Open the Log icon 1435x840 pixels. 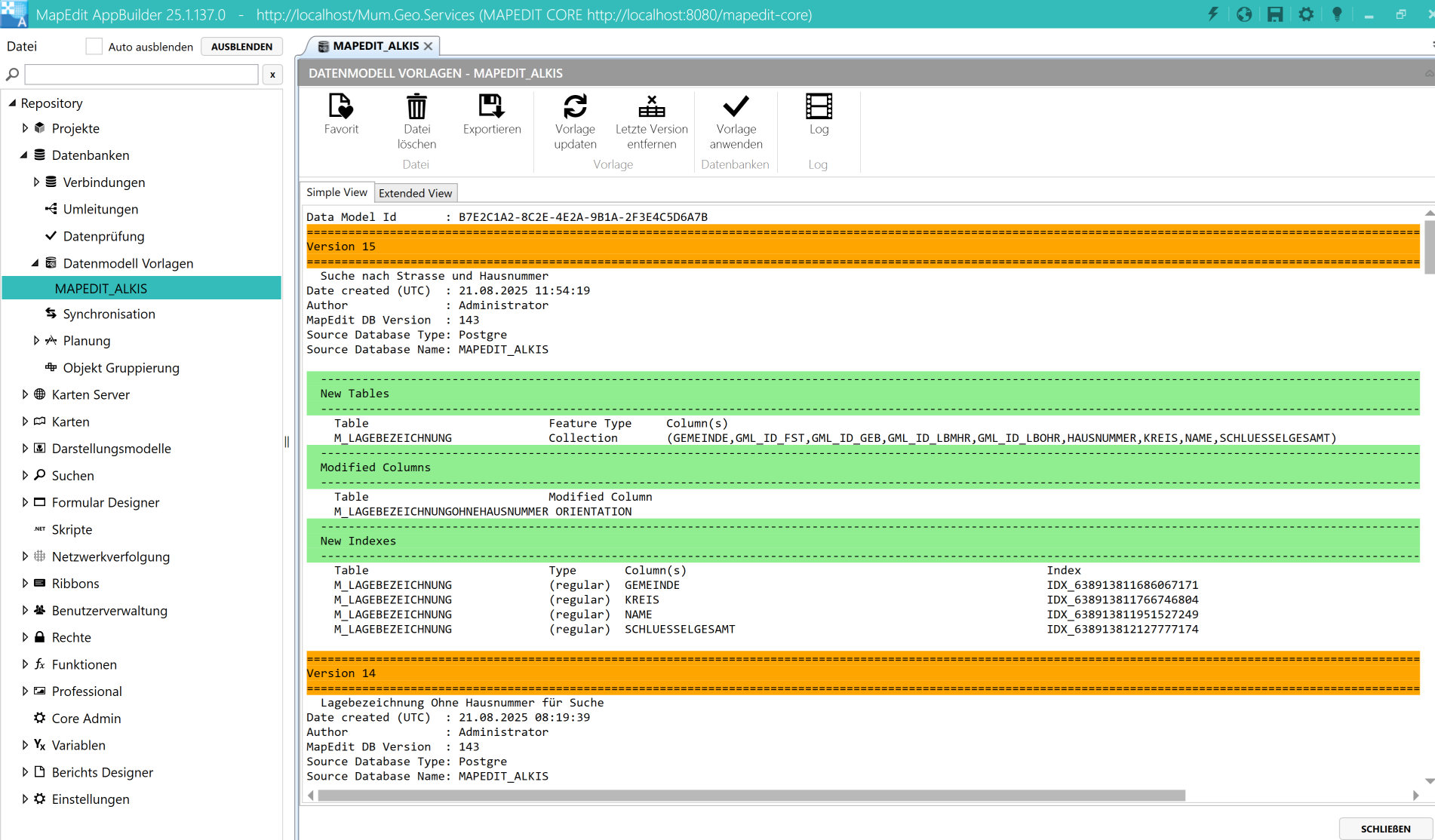click(819, 107)
